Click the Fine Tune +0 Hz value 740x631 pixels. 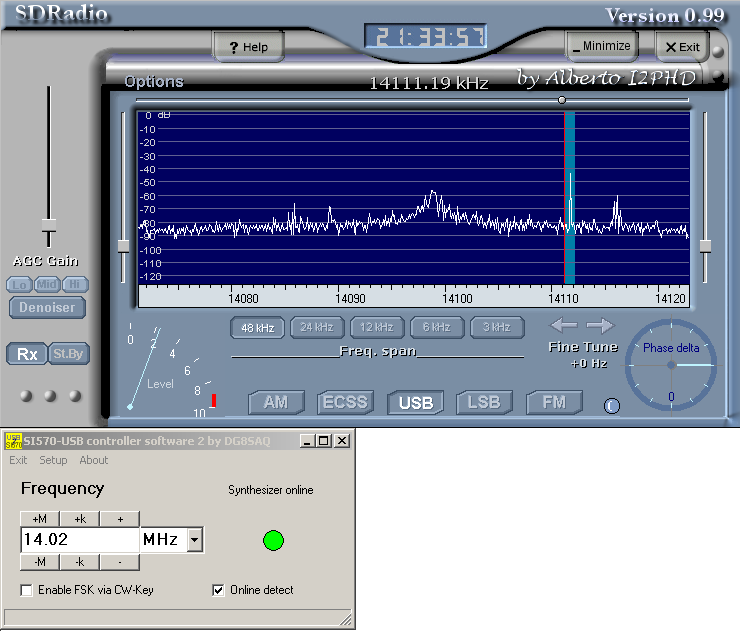click(x=589, y=363)
